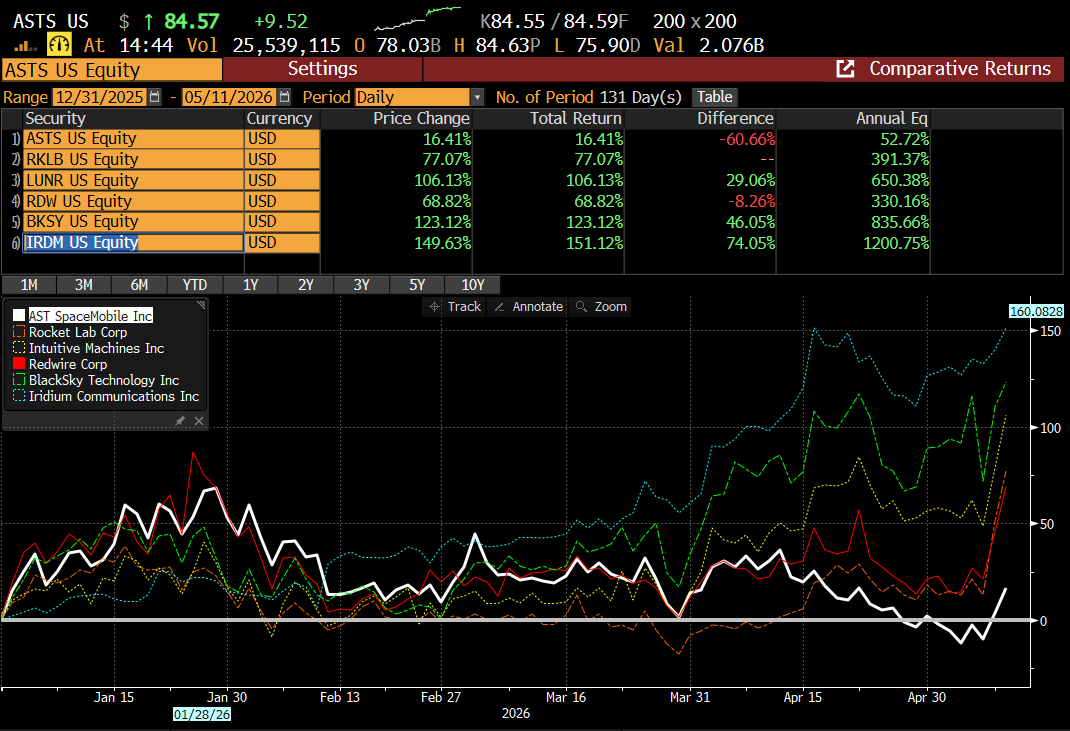Click ASTS Difference value -60.66%
This screenshot has width=1070, height=731.
(747, 139)
